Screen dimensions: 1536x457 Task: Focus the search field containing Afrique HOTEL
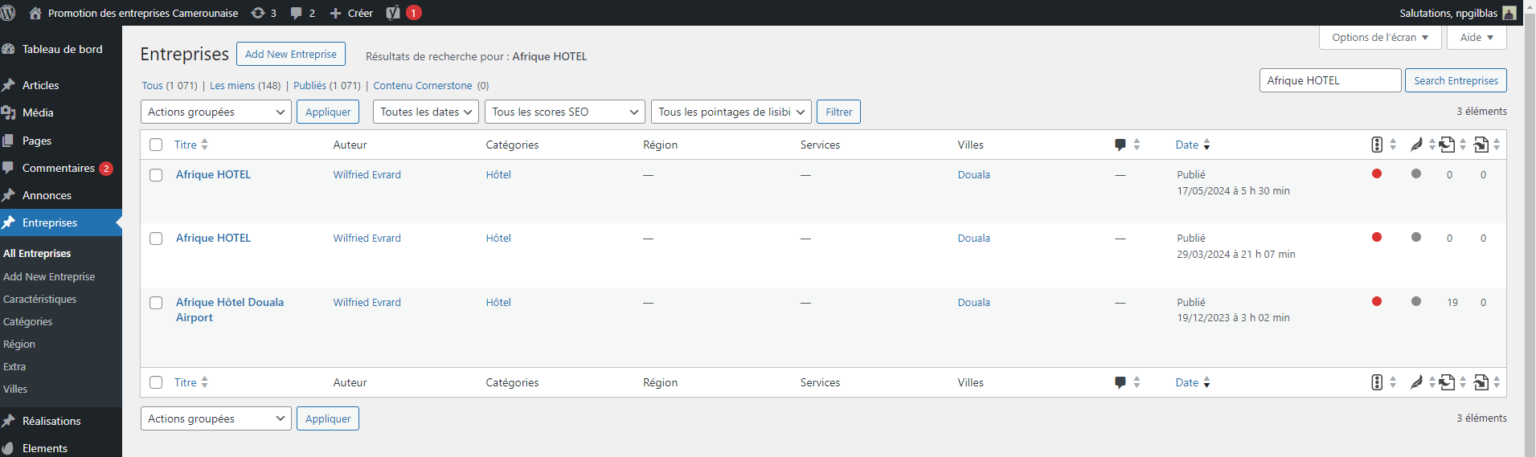pyautogui.click(x=1330, y=81)
